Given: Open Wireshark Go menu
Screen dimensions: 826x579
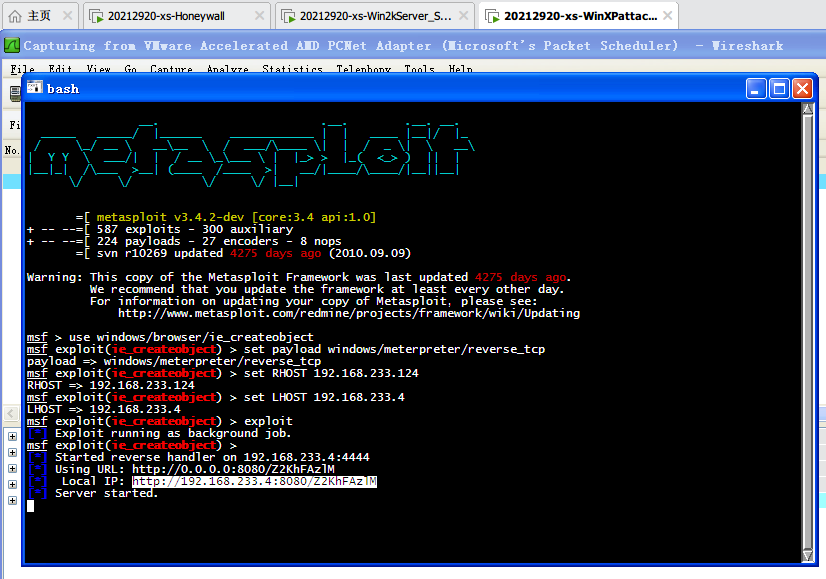Looking at the screenshot, I should [131, 69].
